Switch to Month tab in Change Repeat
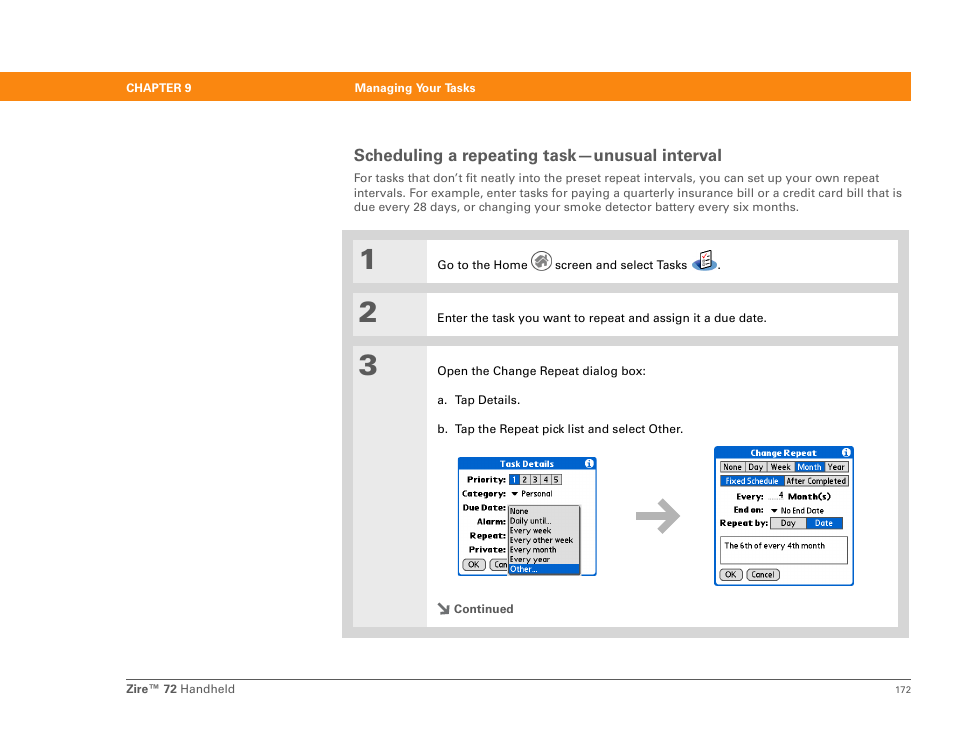The height and width of the screenshot is (738, 954). click(x=809, y=467)
